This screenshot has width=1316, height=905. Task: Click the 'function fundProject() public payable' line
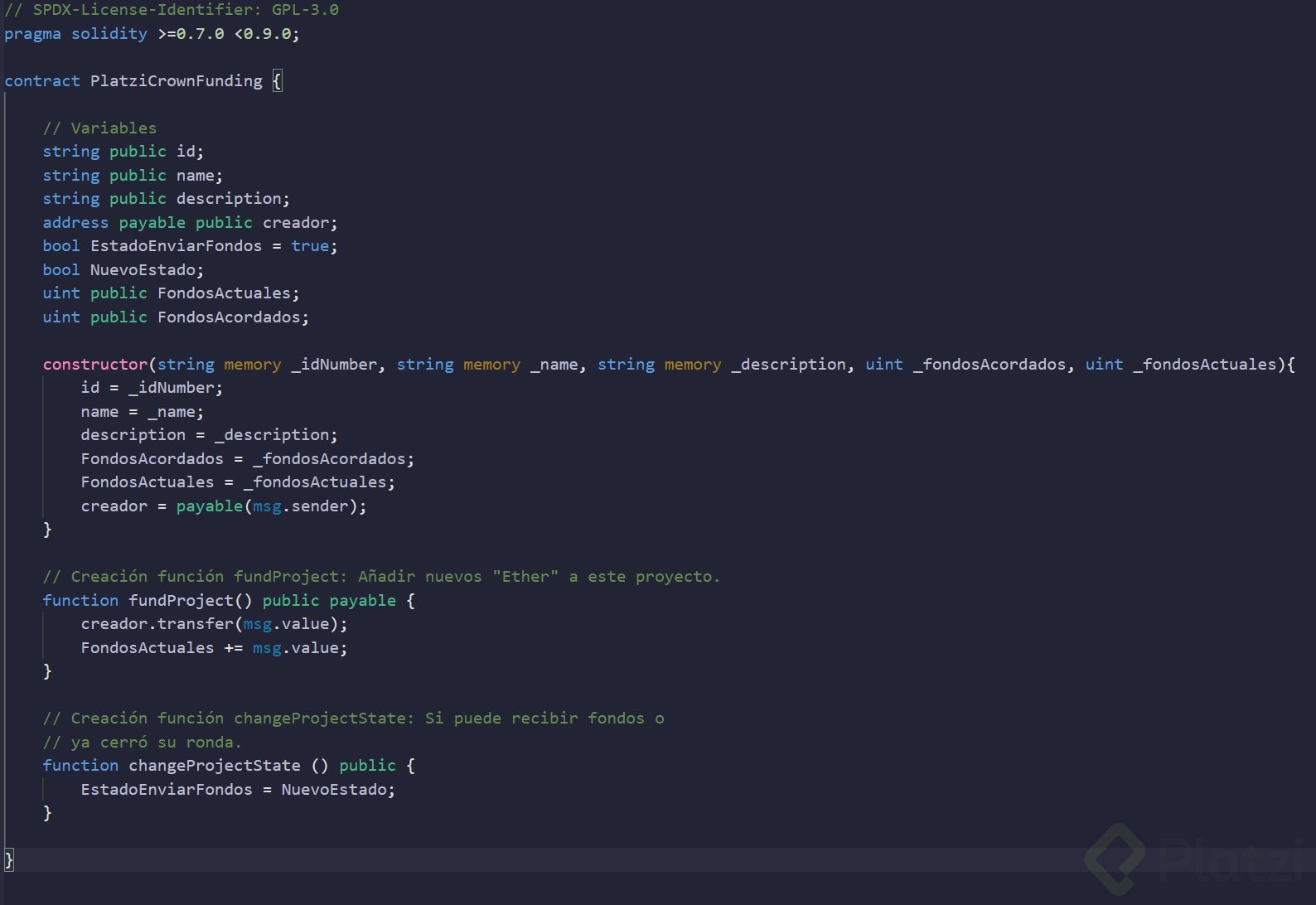click(x=229, y=601)
